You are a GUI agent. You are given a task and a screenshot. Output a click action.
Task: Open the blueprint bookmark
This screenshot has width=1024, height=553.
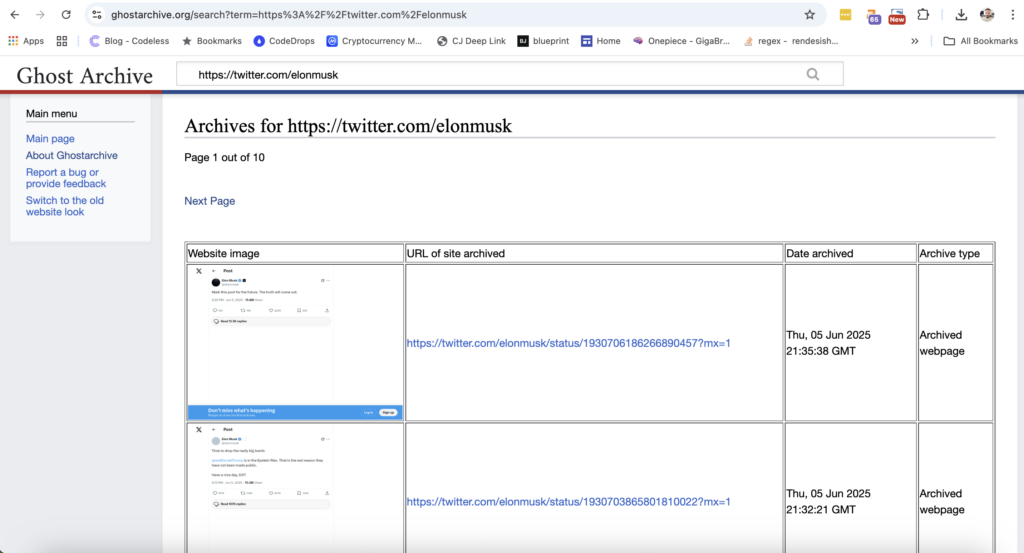[543, 40]
